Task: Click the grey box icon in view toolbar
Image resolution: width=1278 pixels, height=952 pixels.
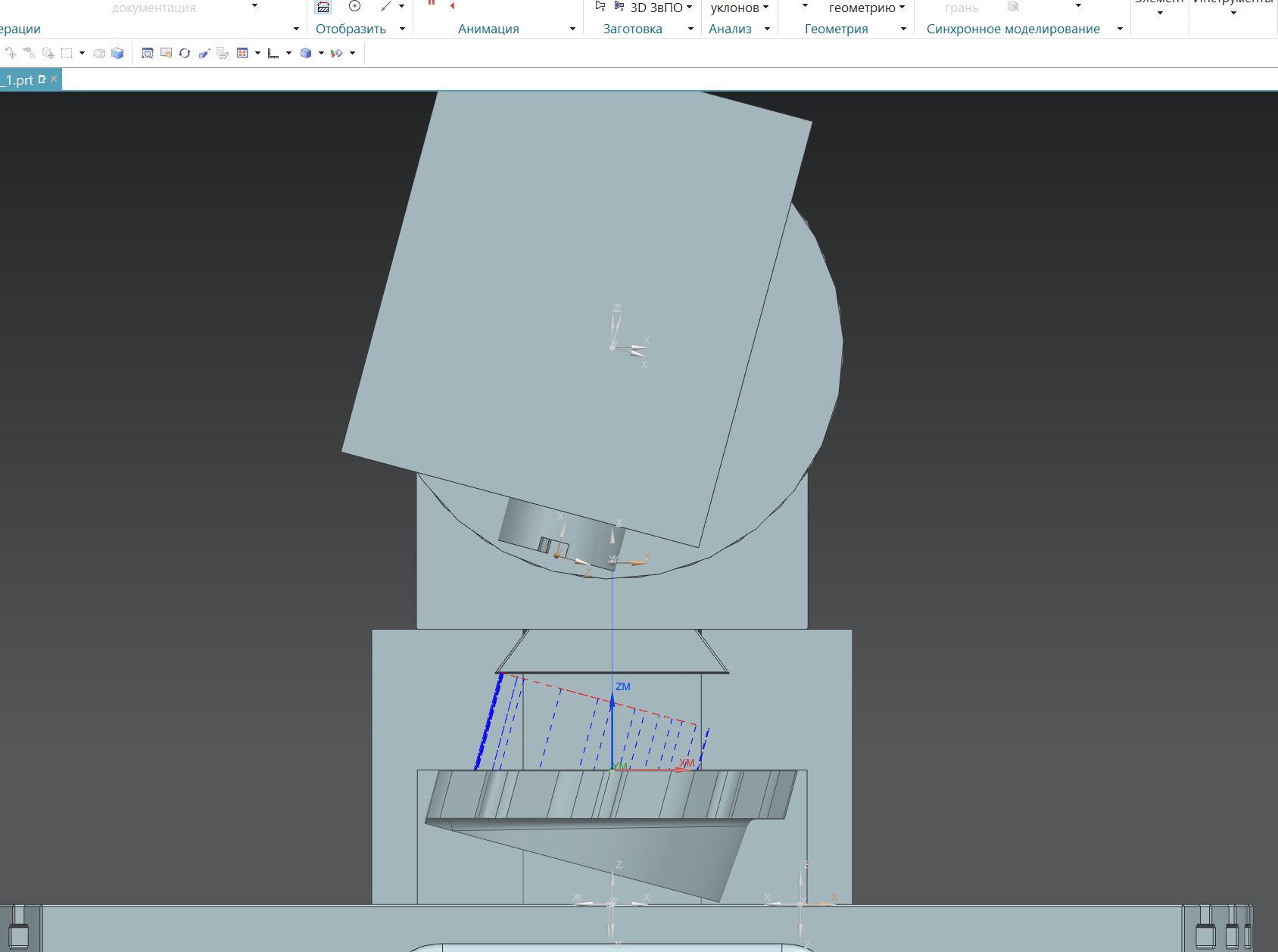Action: pyautogui.click(x=99, y=53)
